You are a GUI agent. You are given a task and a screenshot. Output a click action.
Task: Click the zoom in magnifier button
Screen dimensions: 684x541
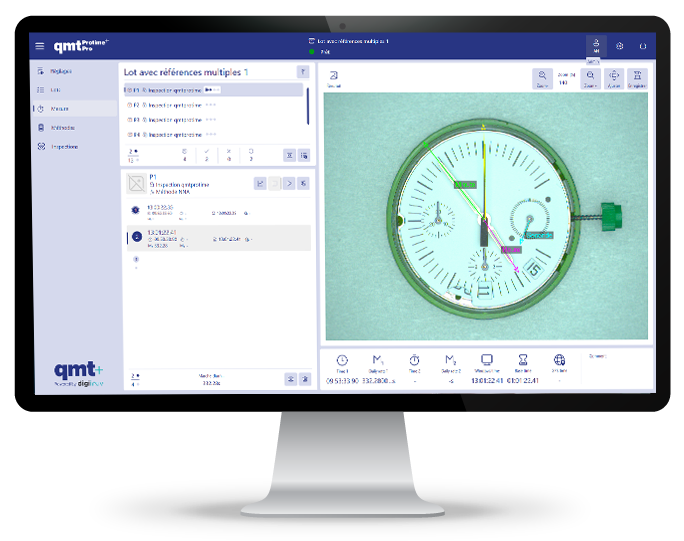(x=590, y=78)
